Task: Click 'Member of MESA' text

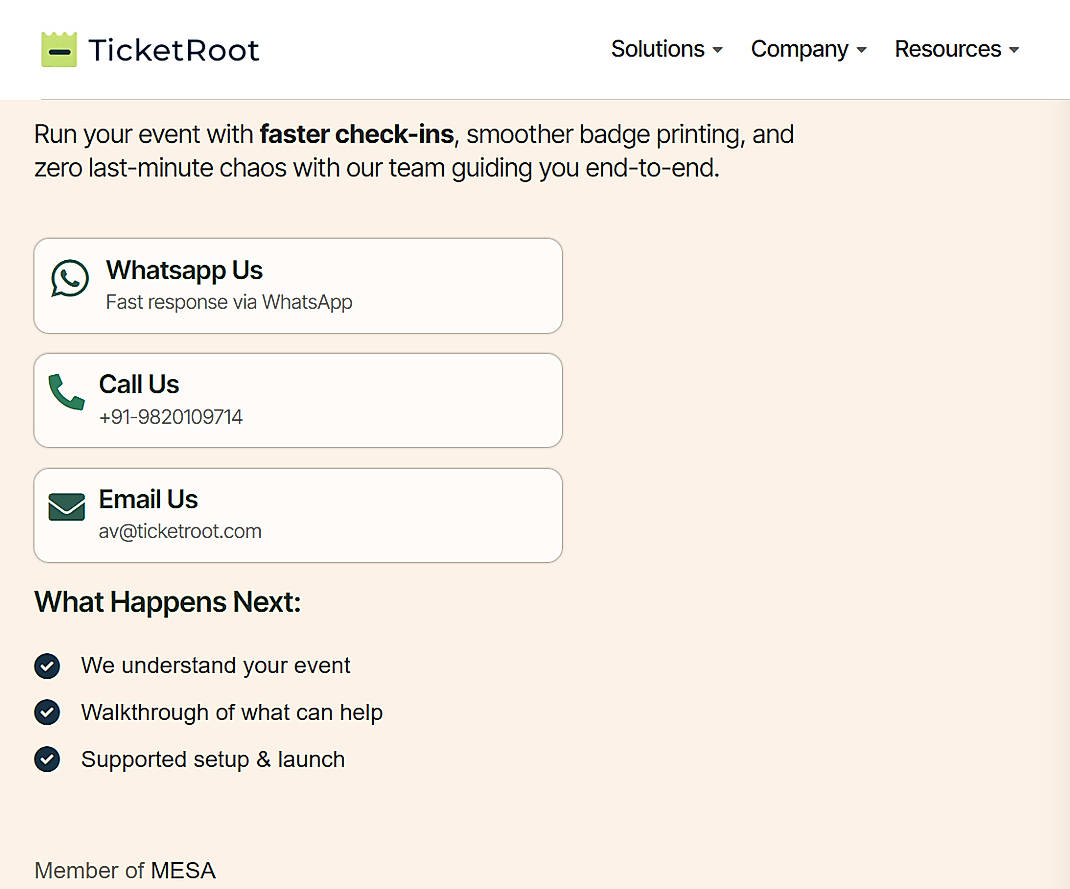Action: [125, 871]
